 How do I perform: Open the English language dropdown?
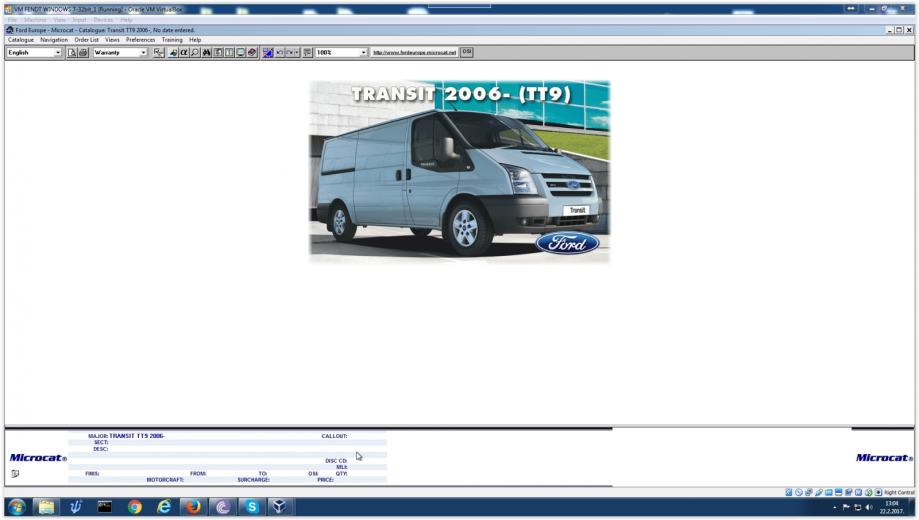(x=34, y=52)
